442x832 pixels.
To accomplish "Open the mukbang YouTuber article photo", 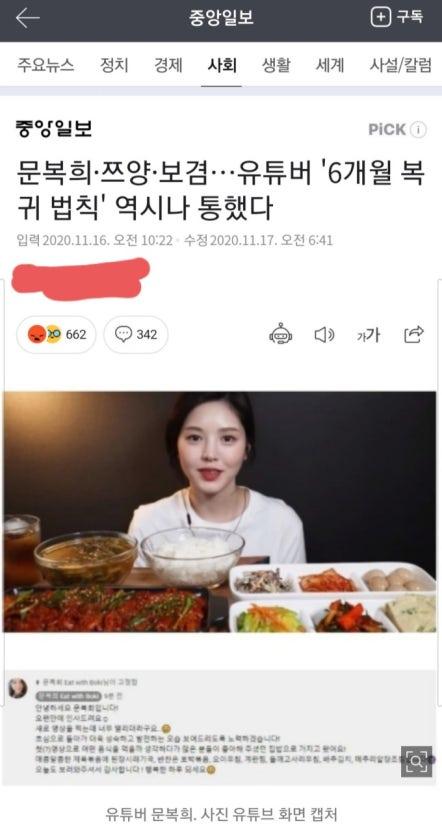I will pos(220,512).
